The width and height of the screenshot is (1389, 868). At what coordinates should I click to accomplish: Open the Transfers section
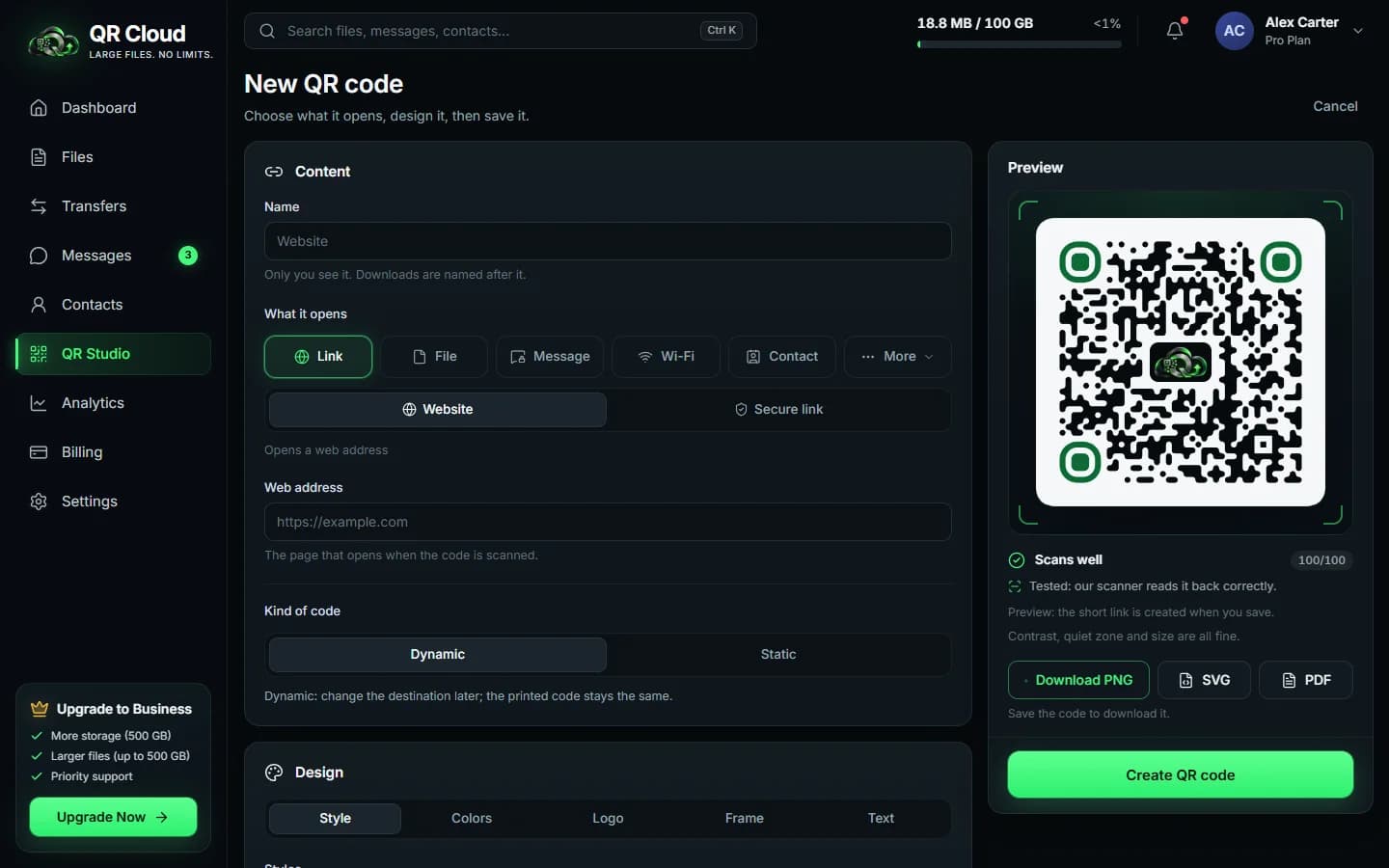[113, 206]
